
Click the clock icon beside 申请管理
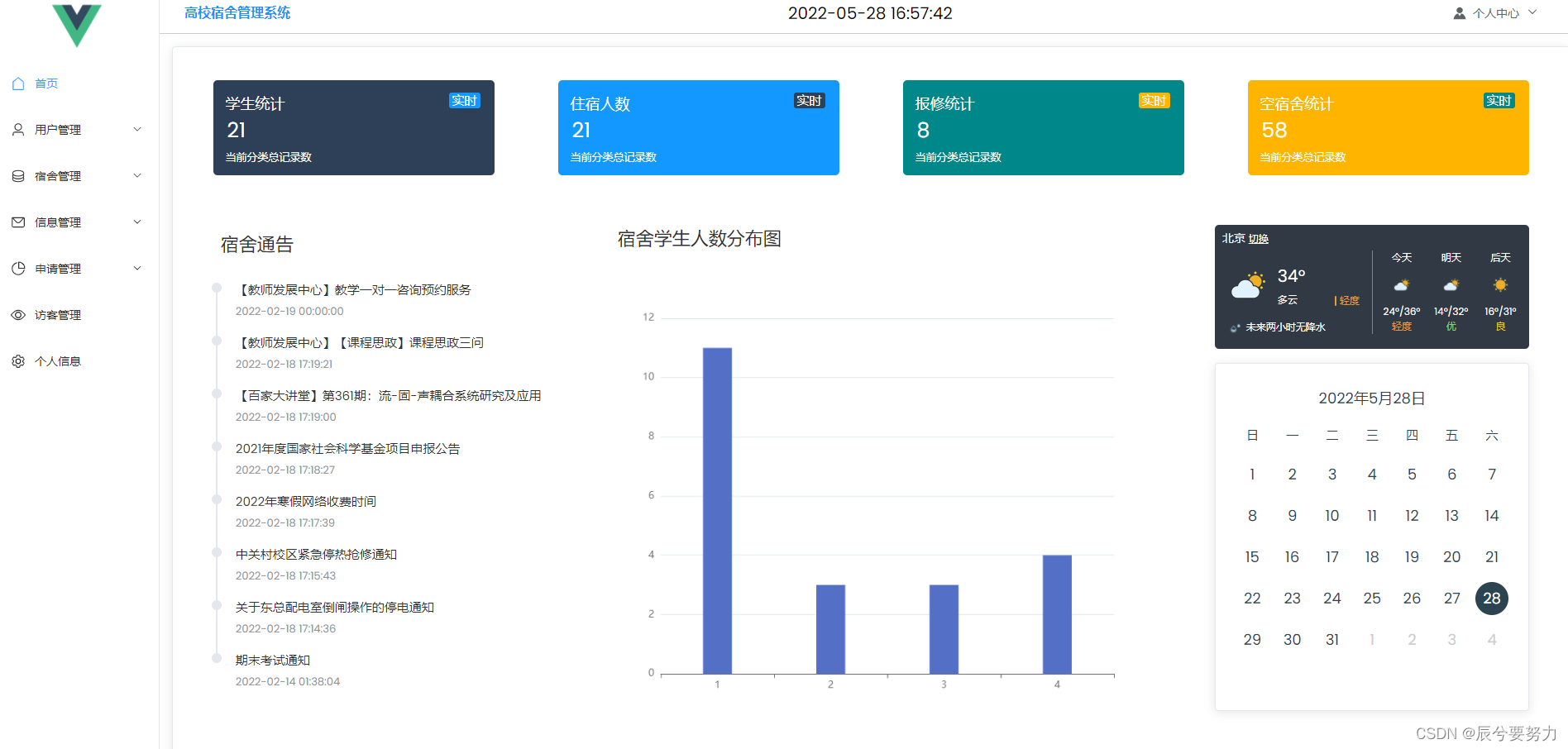click(18, 268)
